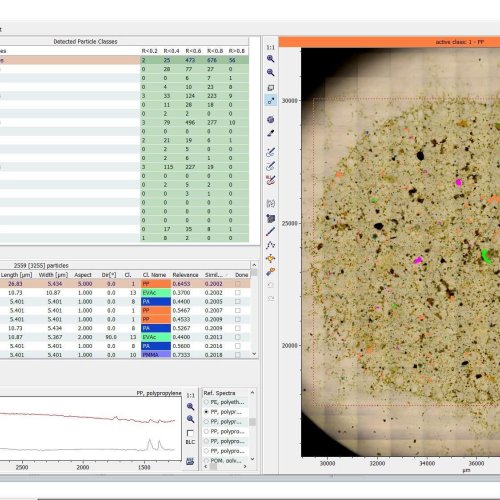Click the undo arrow in image toolbar
Screen dimensions: 500x500
271,285
